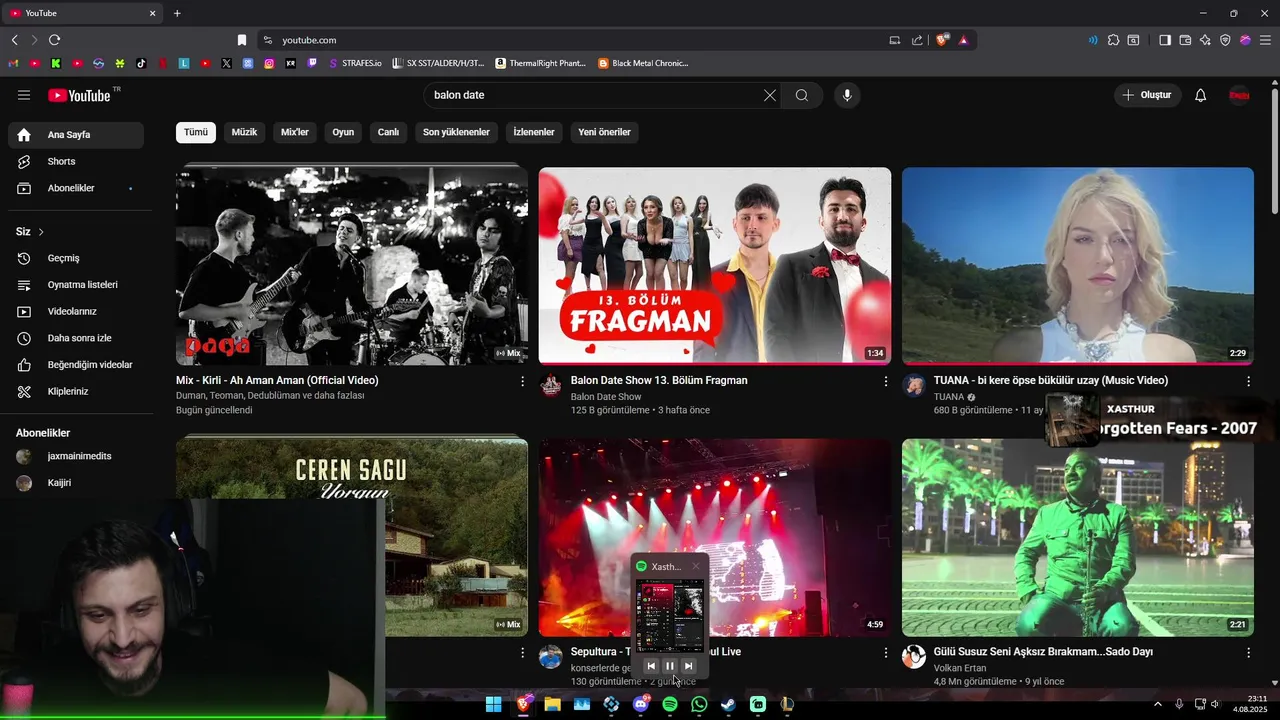Open the Kirli - Ah Aman Aman mix thumbnail
Viewport: 1280px width, 720px height.
pos(352,265)
